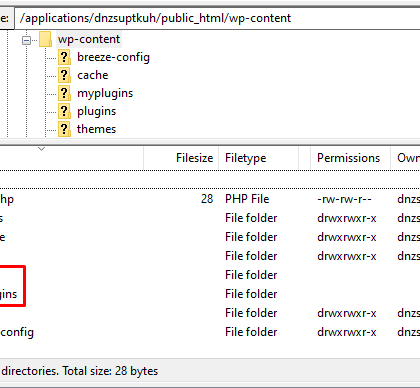Toggle filename sort order arrow
The width and height of the screenshot is (420, 388).
[x=41, y=149]
